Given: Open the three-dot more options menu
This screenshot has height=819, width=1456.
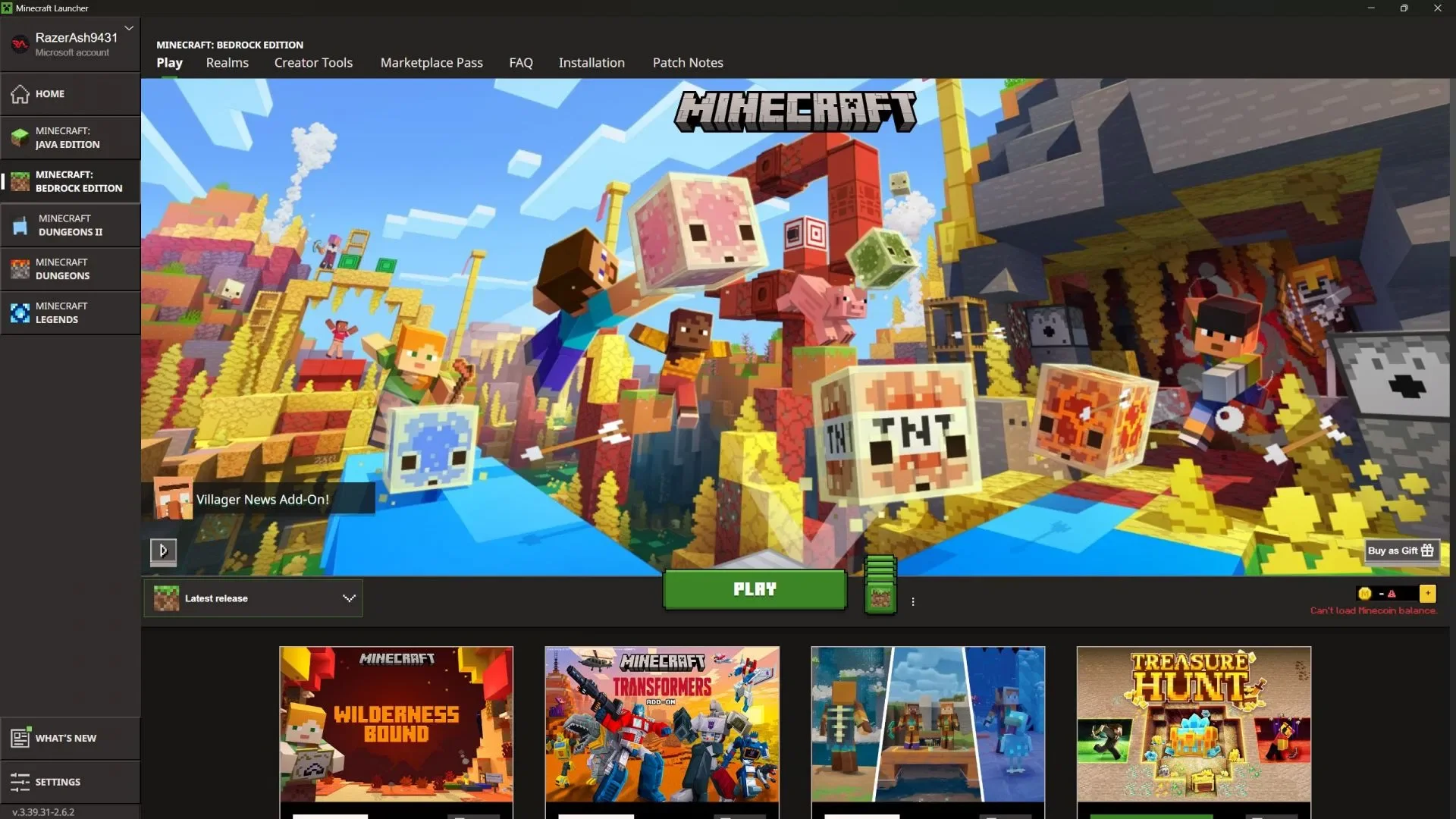Looking at the screenshot, I should click(x=913, y=601).
